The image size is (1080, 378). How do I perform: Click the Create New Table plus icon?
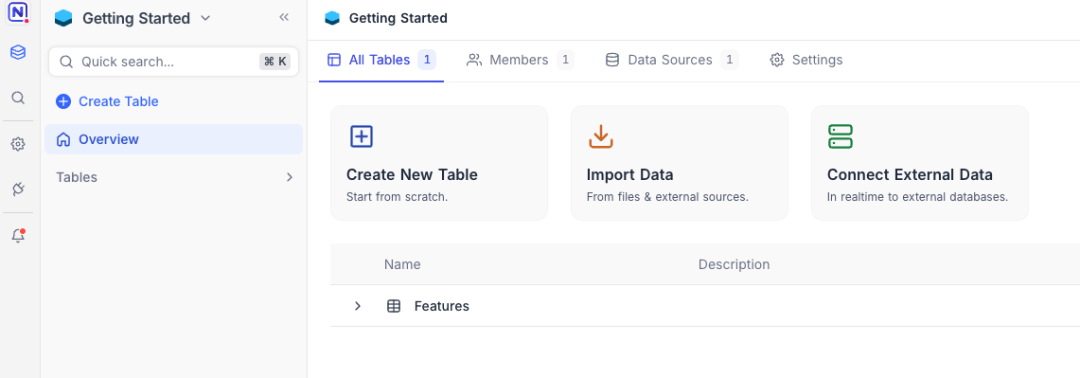click(362, 136)
